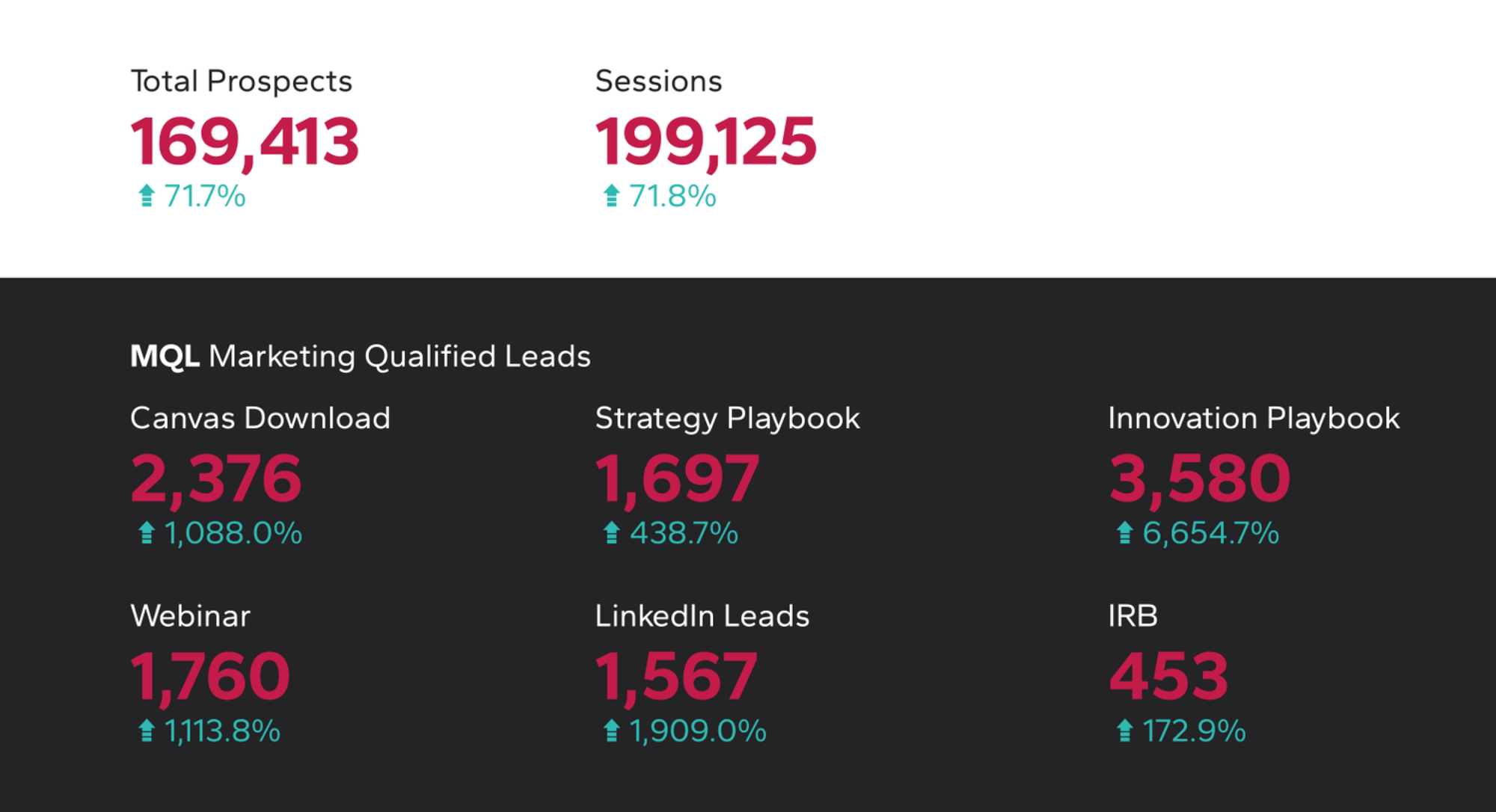Click the LinkedIn Leads label
Image resolution: width=1496 pixels, height=812 pixels.
702,616
